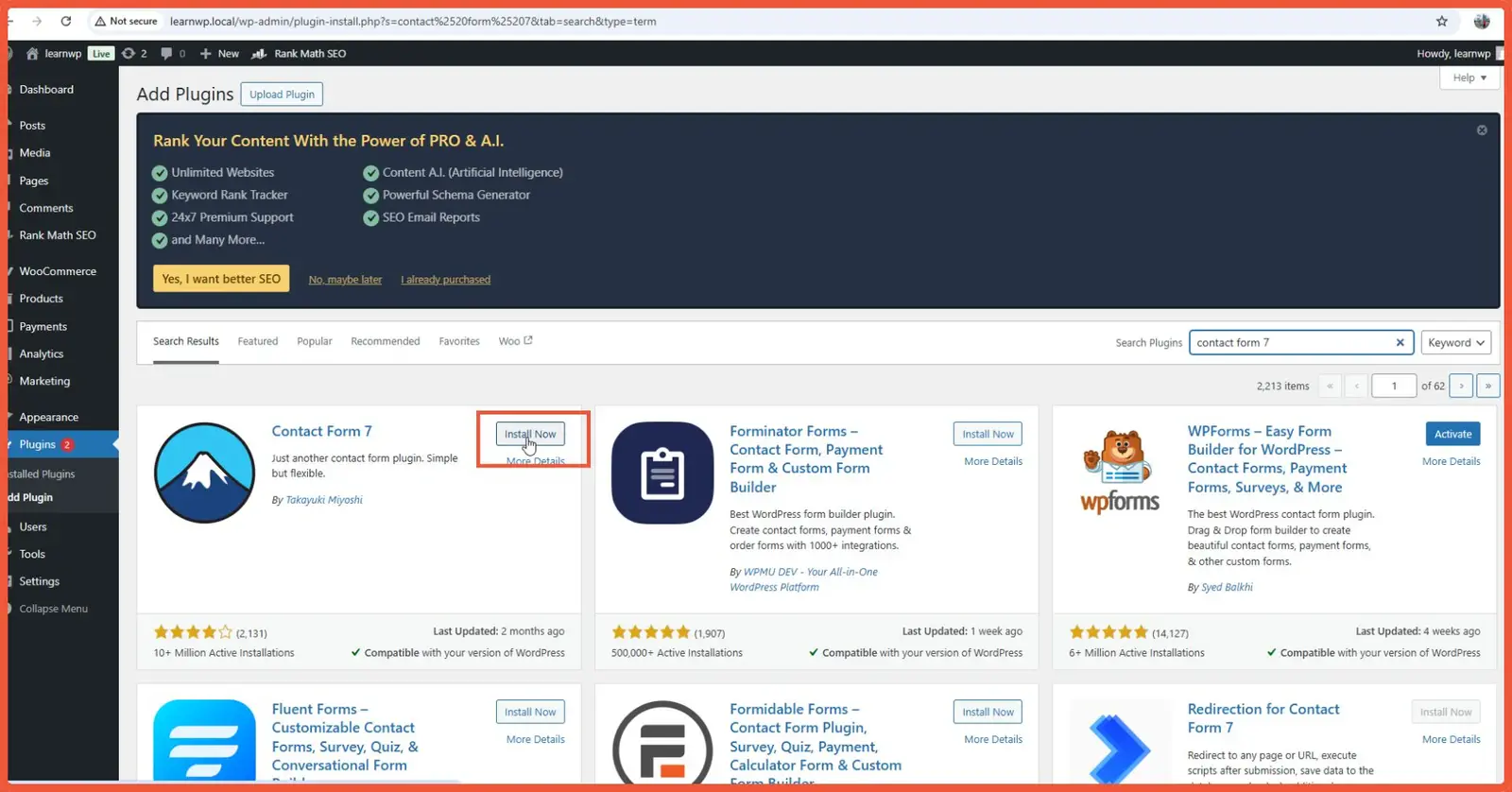
Task: Jump to last page of plugin results
Action: (1487, 386)
